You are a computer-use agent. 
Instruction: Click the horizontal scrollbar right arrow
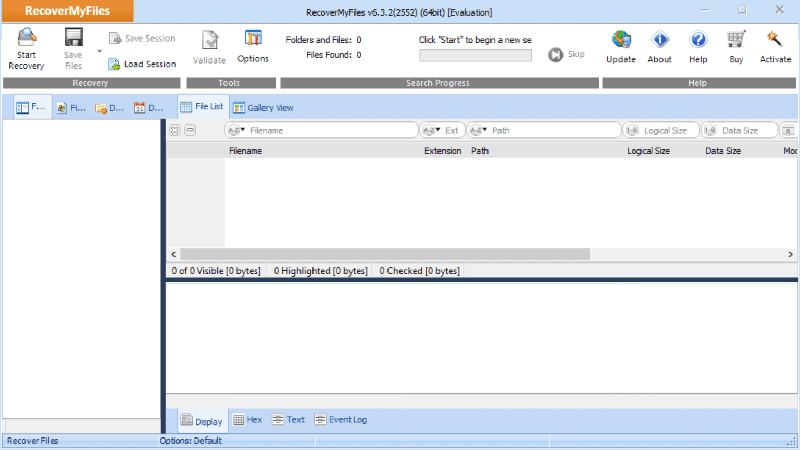[790, 254]
